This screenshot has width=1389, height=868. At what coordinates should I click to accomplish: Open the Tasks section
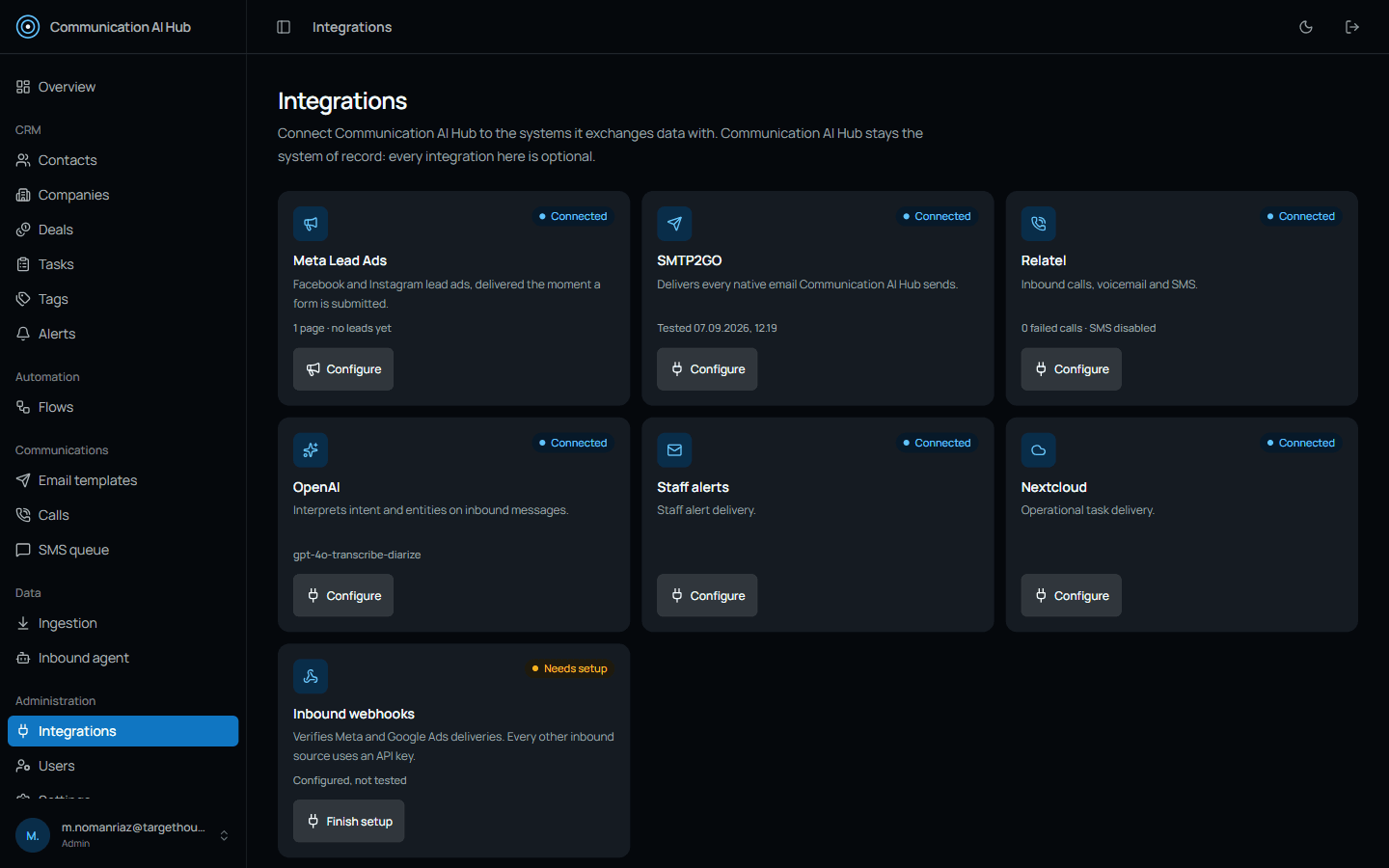pyautogui.click(x=123, y=264)
